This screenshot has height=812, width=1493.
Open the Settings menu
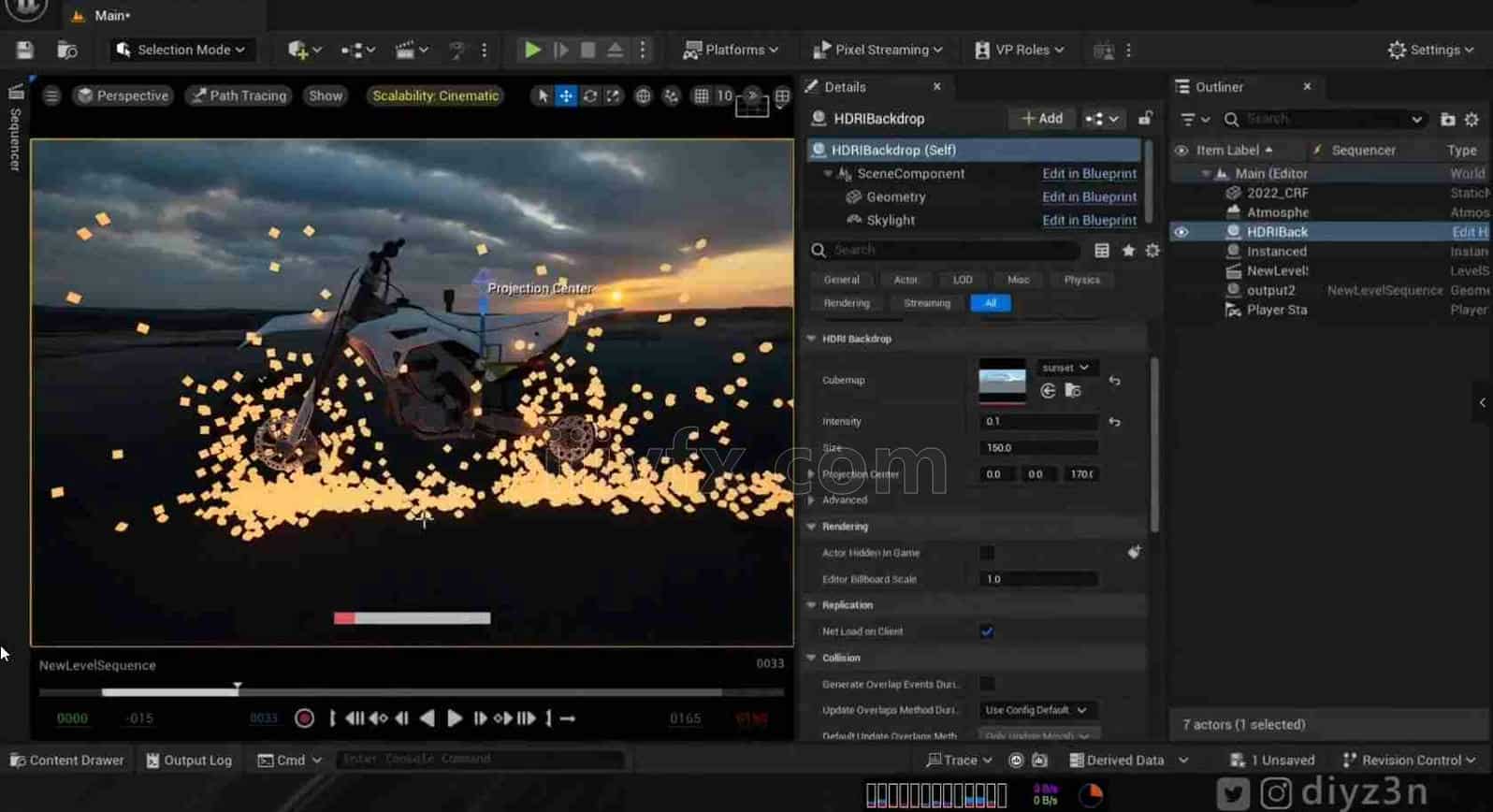click(x=1430, y=50)
